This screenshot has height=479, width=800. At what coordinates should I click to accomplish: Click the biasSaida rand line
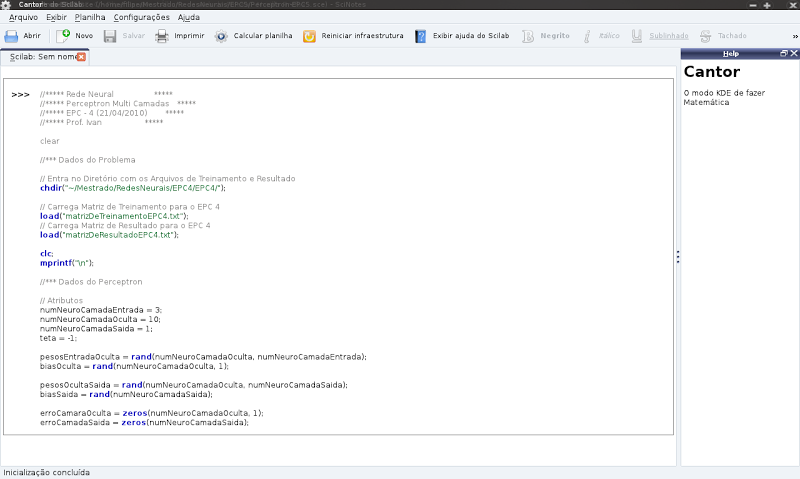[126, 394]
